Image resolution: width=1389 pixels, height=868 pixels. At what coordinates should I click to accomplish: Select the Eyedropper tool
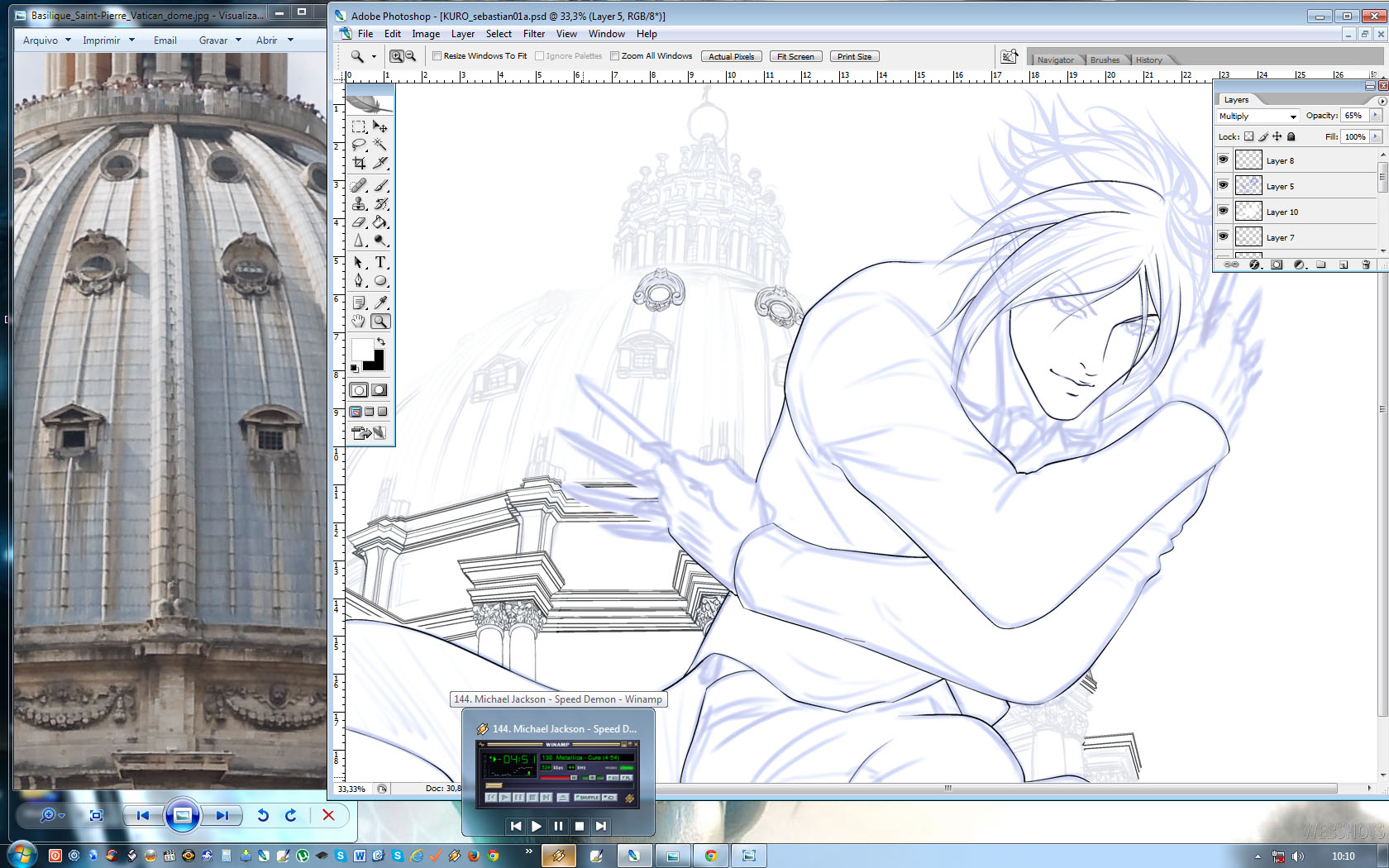point(379,303)
